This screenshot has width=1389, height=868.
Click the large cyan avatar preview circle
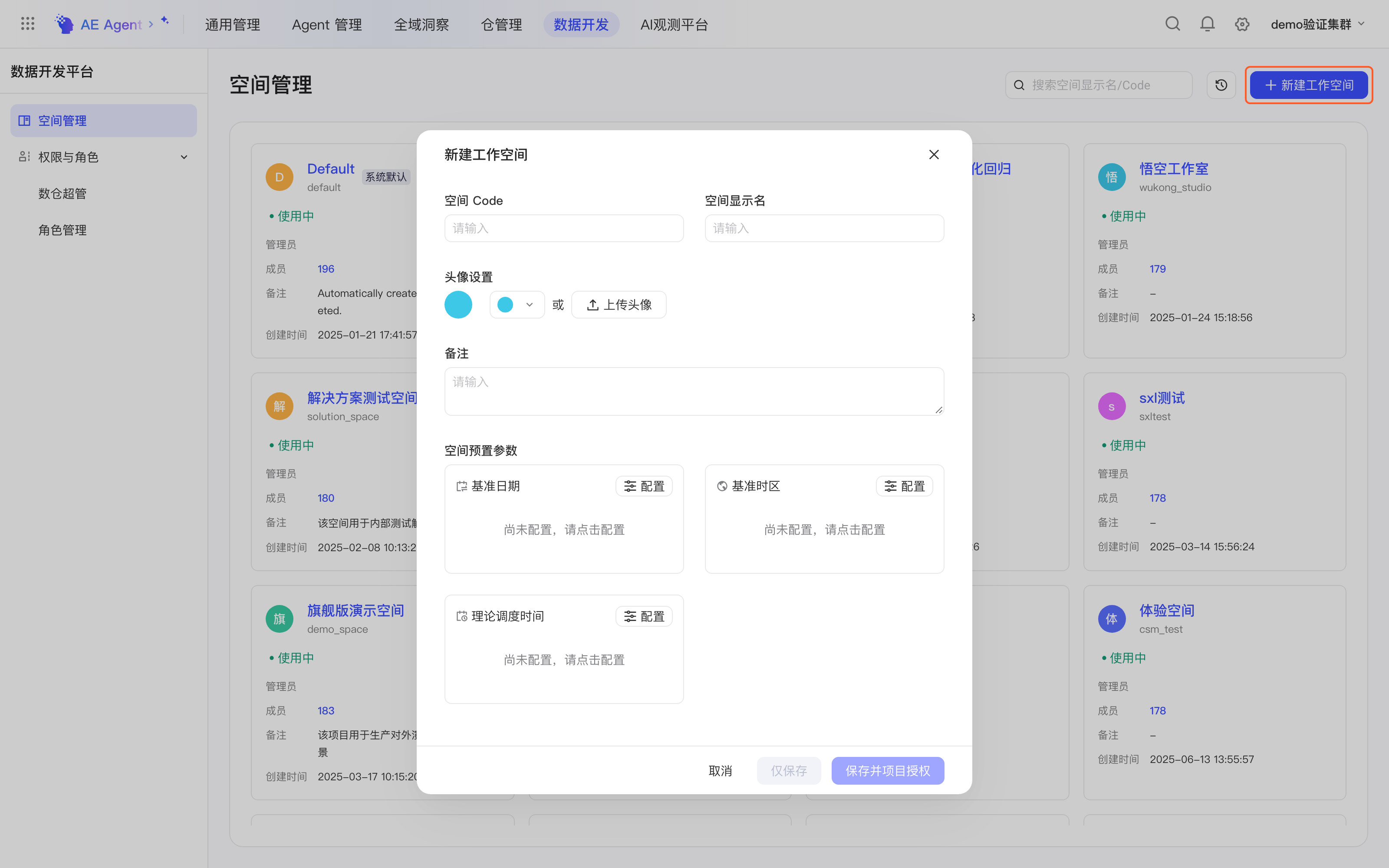tap(458, 305)
